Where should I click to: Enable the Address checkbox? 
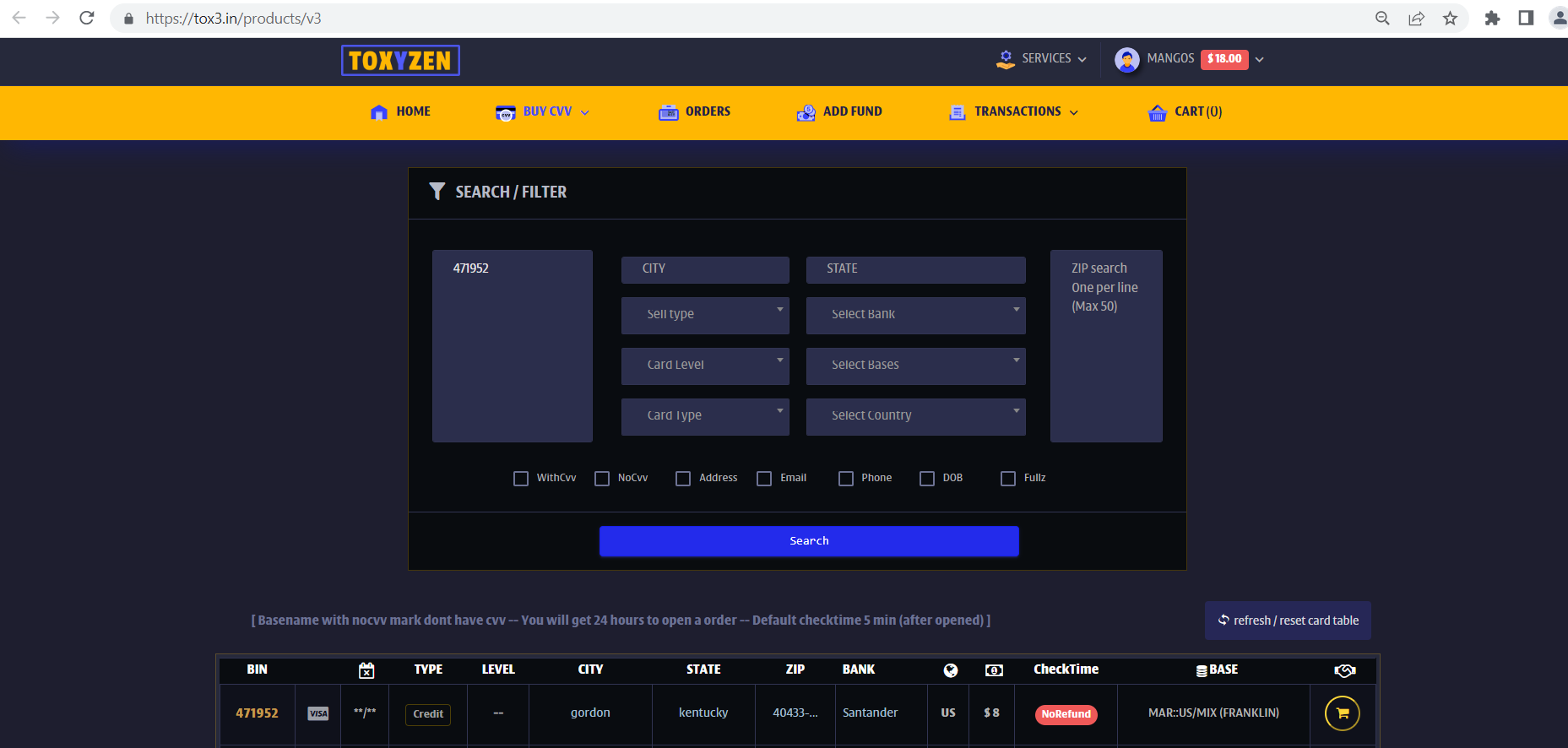point(683,479)
